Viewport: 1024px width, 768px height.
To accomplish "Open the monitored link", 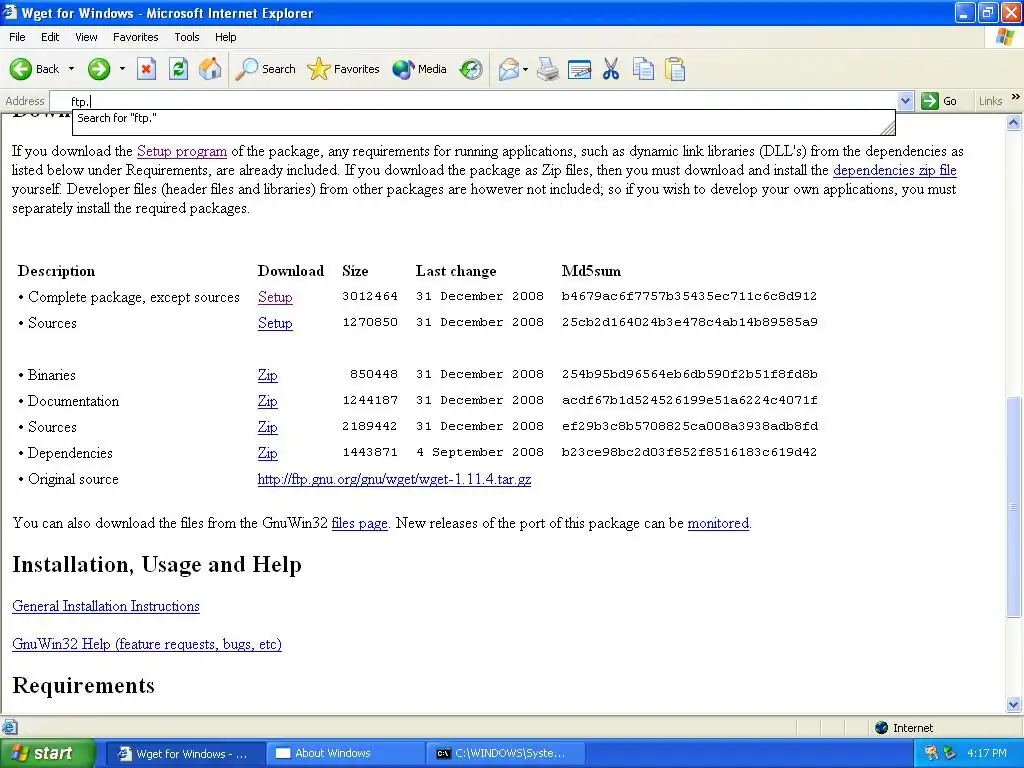I will (x=718, y=523).
